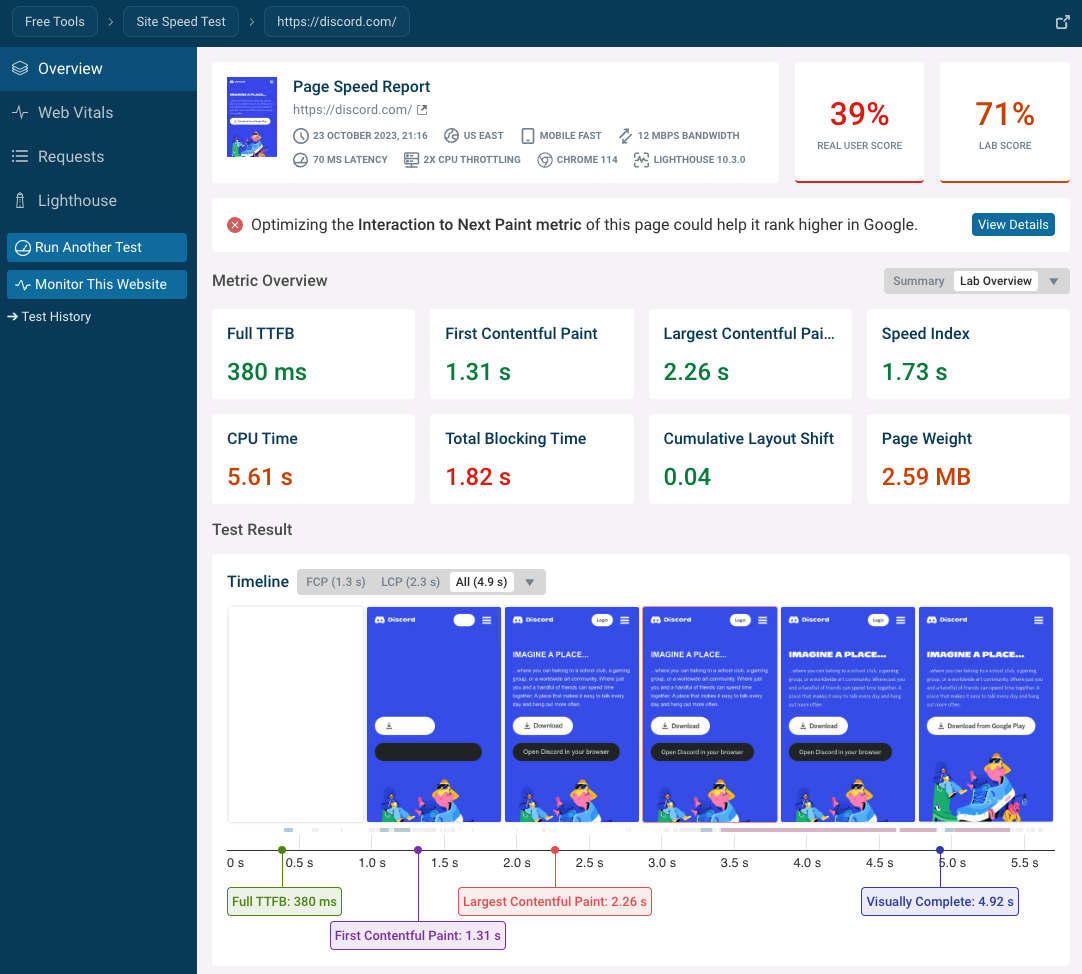Open the Largest Contentful Paint metric card
The height and width of the screenshot is (974, 1082).
[x=750, y=354]
